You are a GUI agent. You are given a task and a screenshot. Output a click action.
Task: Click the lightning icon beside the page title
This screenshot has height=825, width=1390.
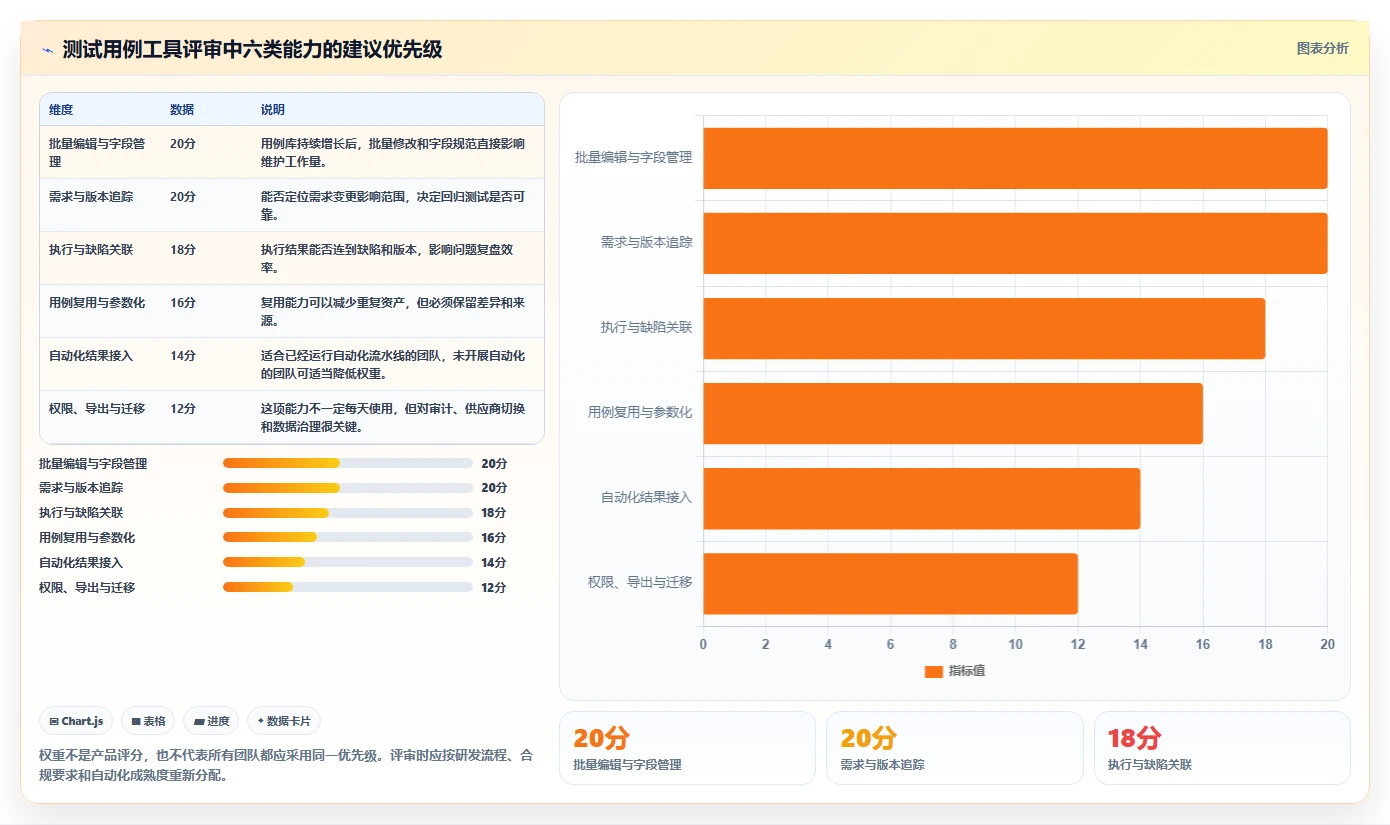point(47,50)
